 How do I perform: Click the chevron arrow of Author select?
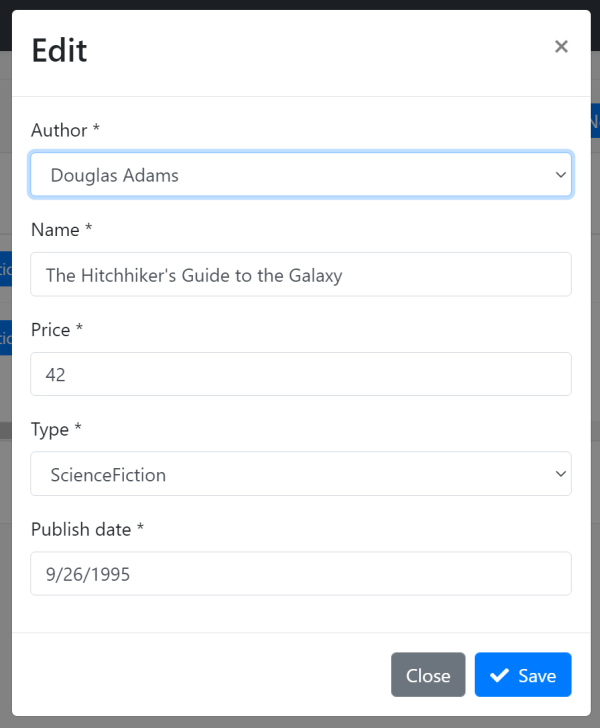(x=560, y=175)
